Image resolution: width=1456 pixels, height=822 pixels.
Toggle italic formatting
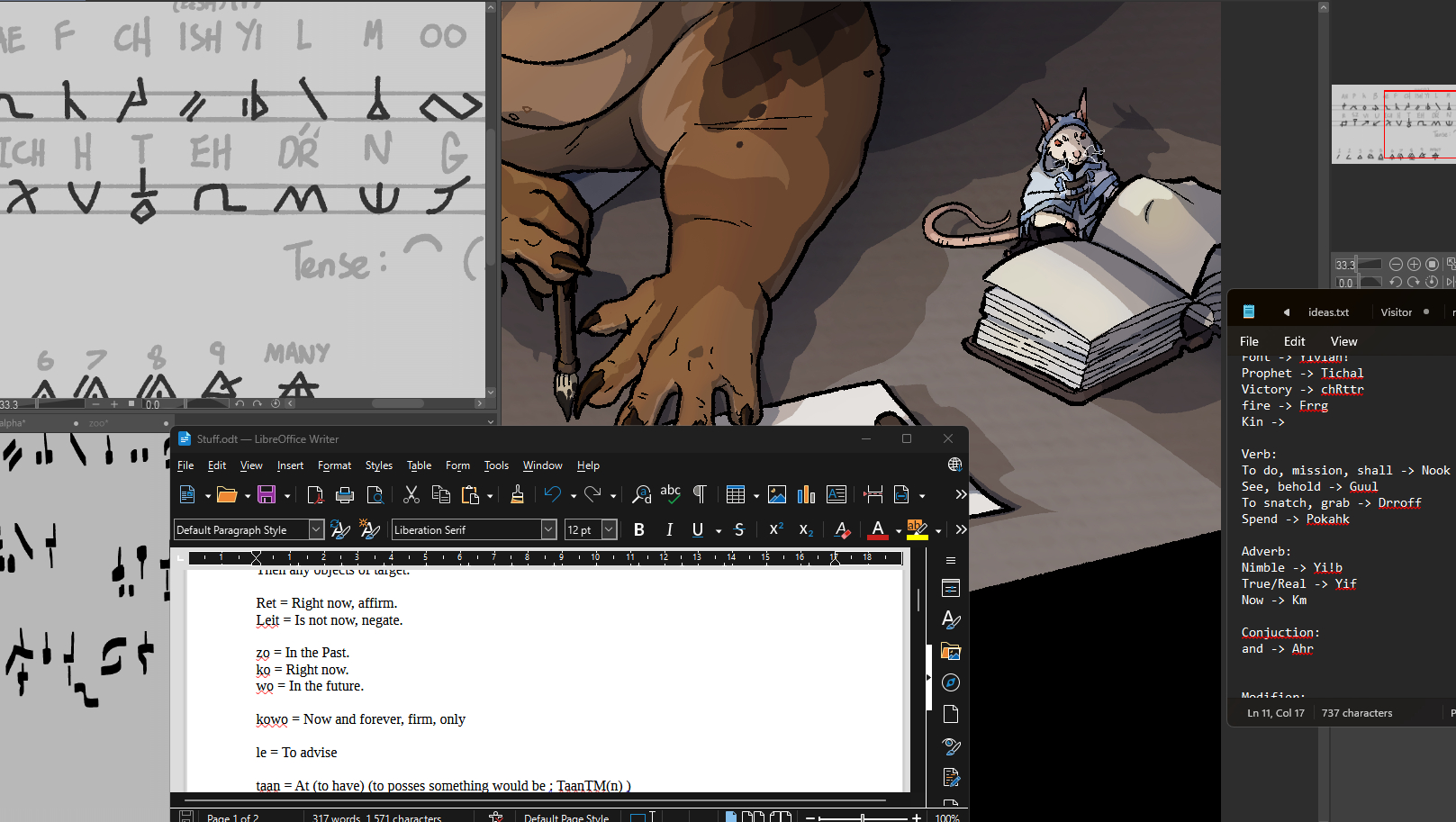669,529
